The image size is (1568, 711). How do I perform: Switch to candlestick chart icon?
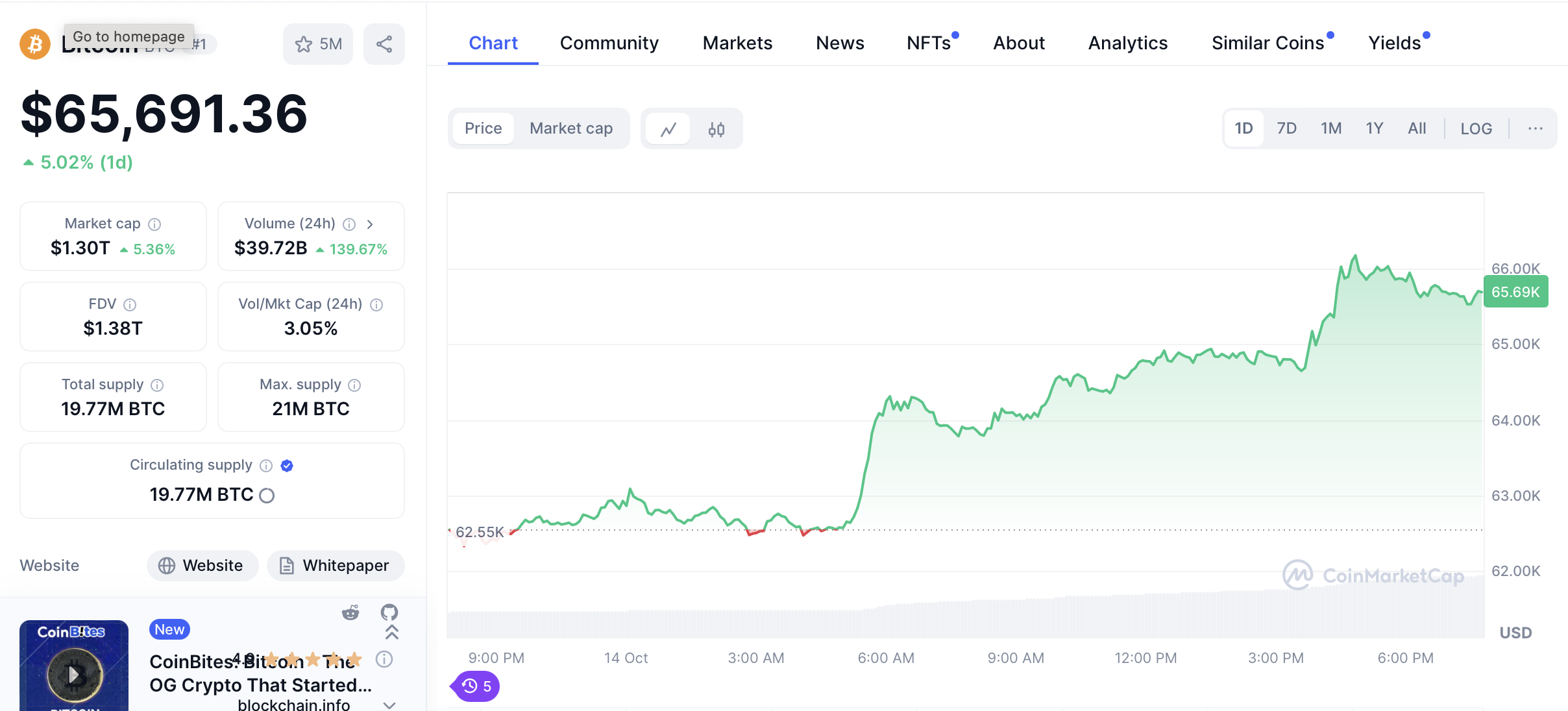click(717, 129)
